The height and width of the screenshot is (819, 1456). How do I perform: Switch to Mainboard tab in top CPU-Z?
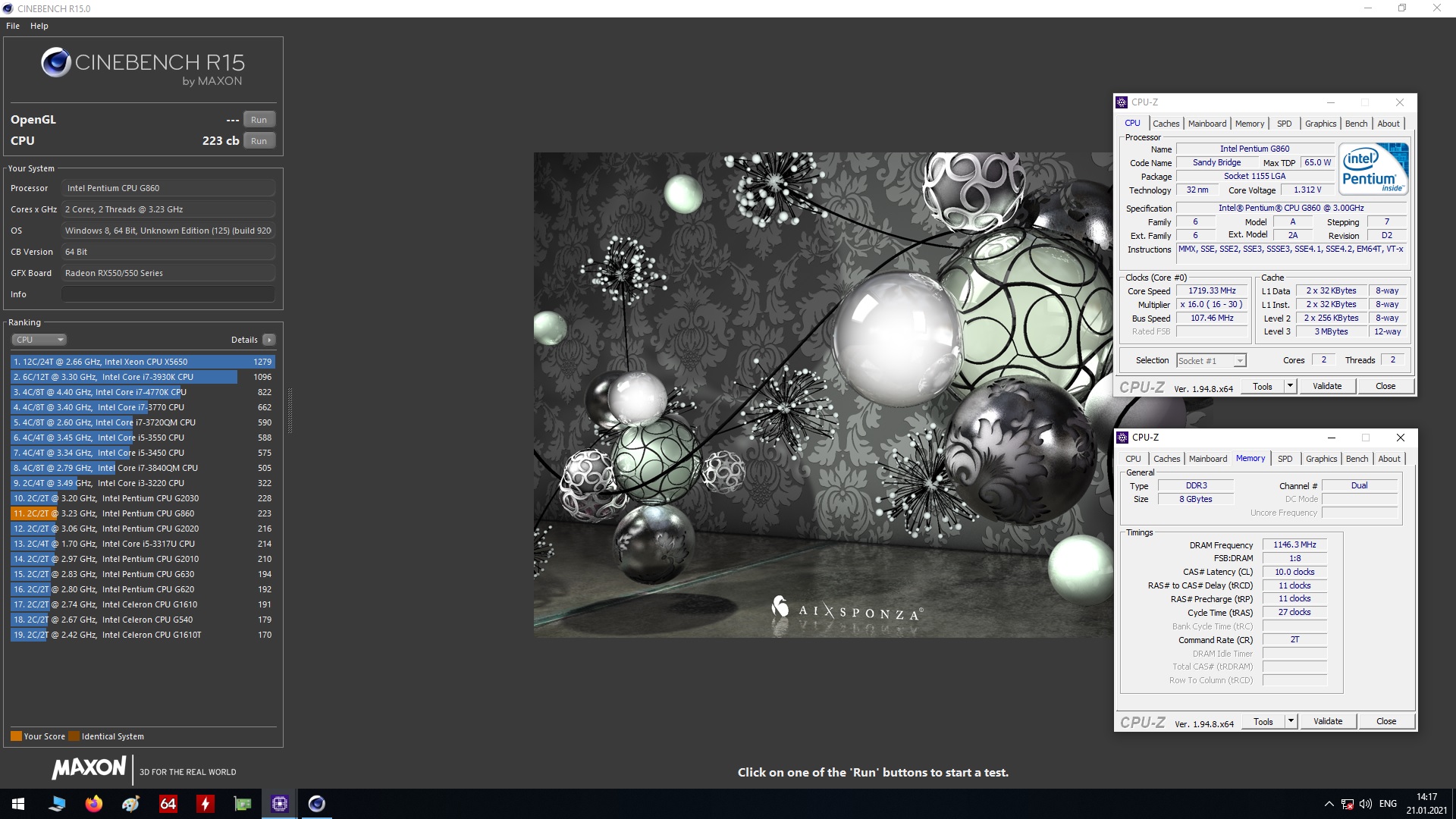click(x=1207, y=124)
